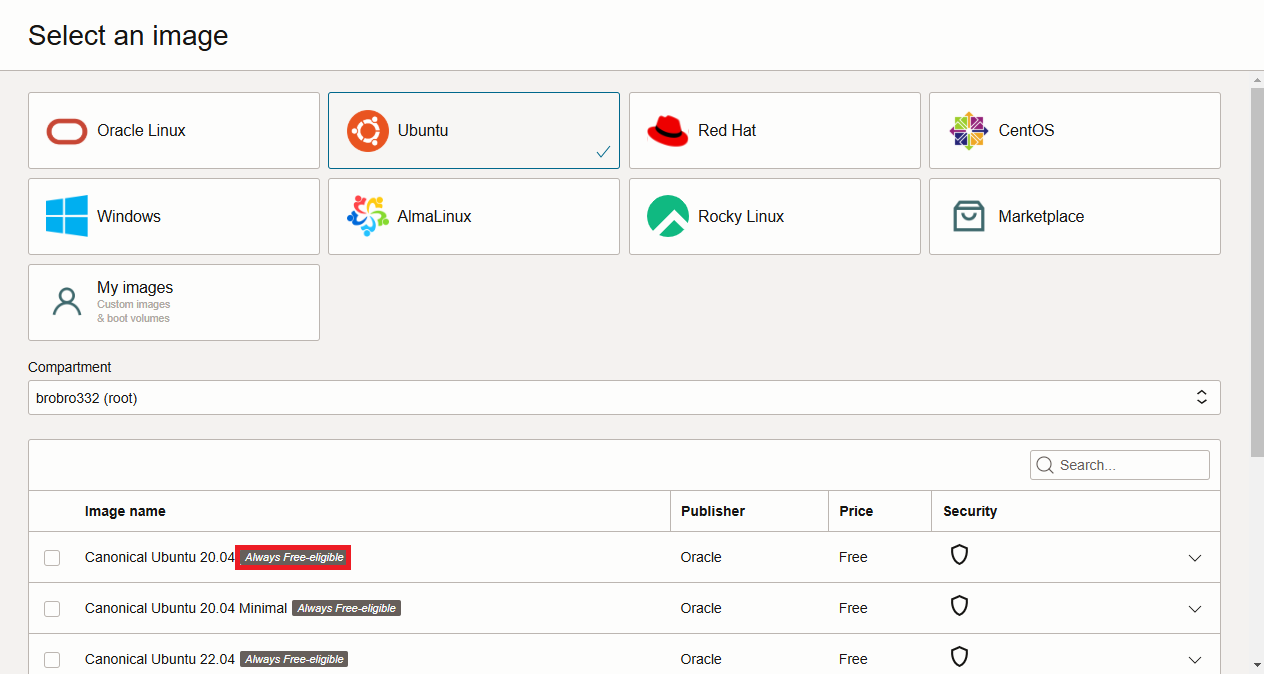Image resolution: width=1264 pixels, height=674 pixels.
Task: Click the checkmark on the selected Ubuntu card
Action: (603, 152)
